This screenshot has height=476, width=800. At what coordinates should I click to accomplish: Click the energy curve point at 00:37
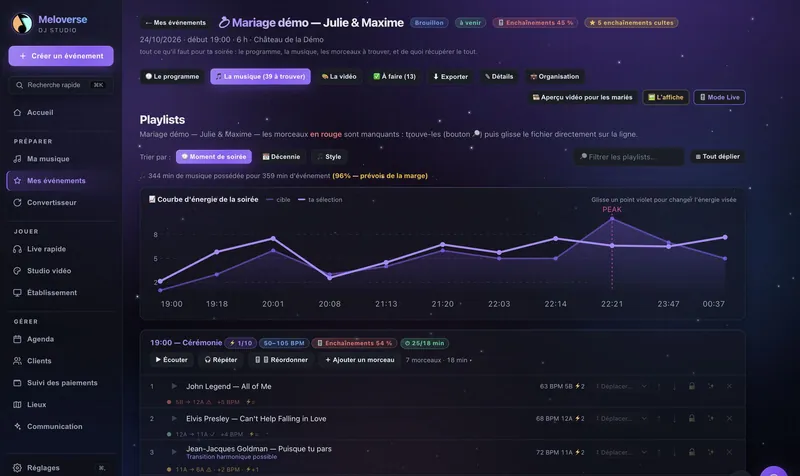tap(724, 237)
